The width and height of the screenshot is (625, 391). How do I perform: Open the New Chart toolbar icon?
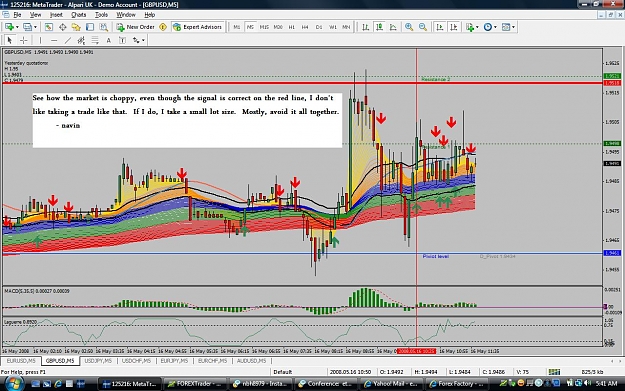point(9,27)
